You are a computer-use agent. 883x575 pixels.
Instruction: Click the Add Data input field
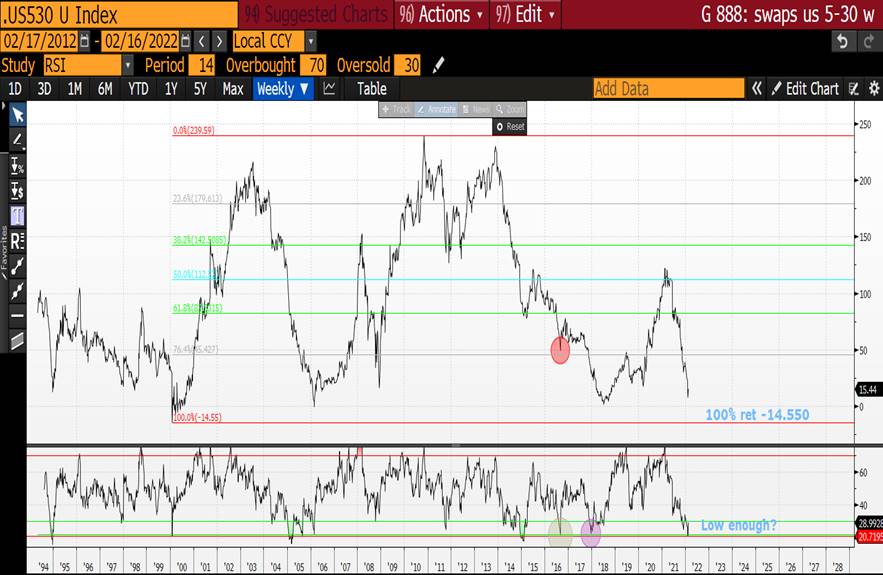668,89
